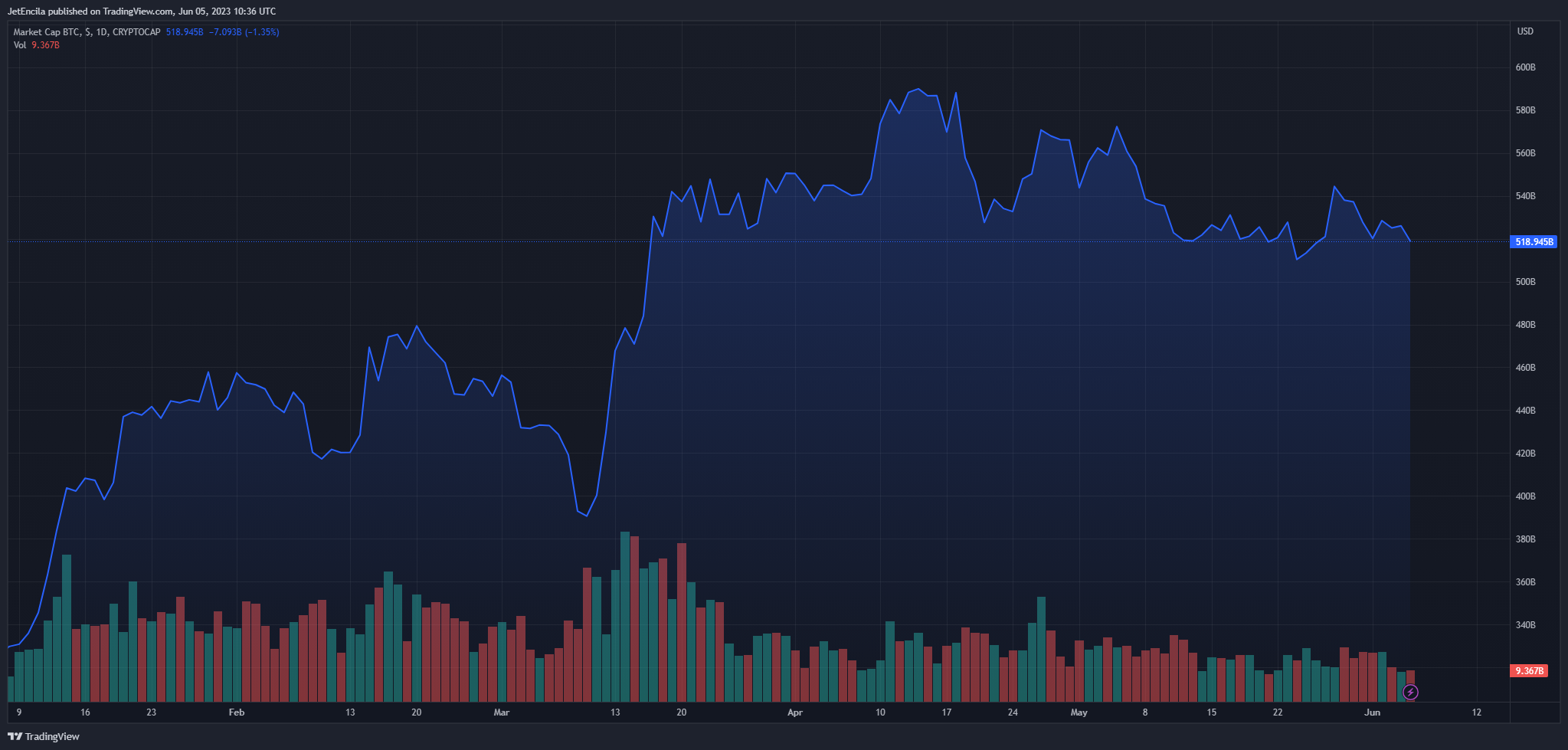Click the CRYPTOCAP source label
The image size is (1568, 750).
pos(136,32)
